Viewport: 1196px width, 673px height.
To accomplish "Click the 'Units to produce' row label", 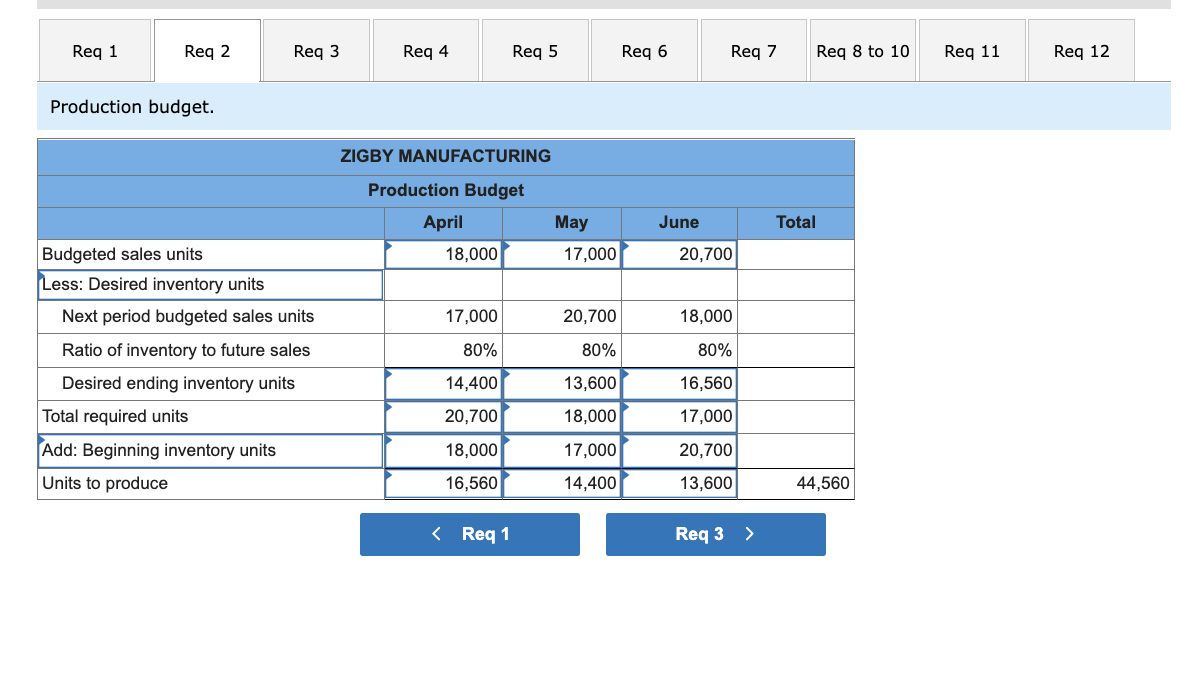I will [105, 483].
